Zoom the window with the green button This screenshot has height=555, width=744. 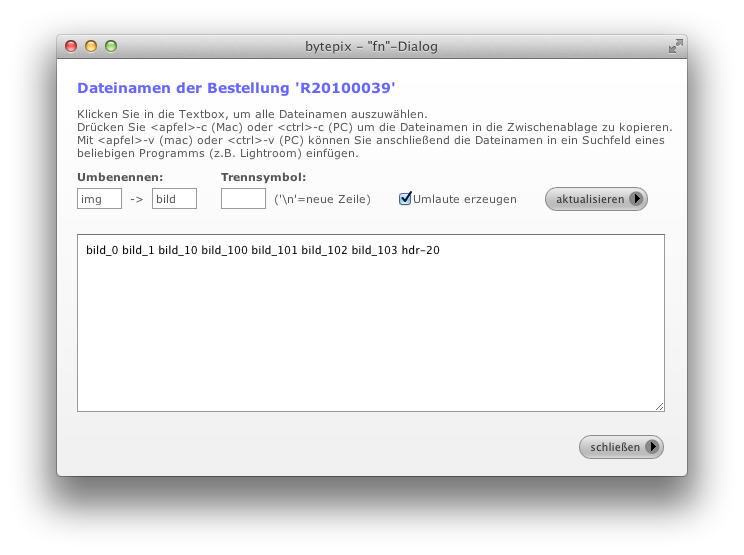(111, 46)
